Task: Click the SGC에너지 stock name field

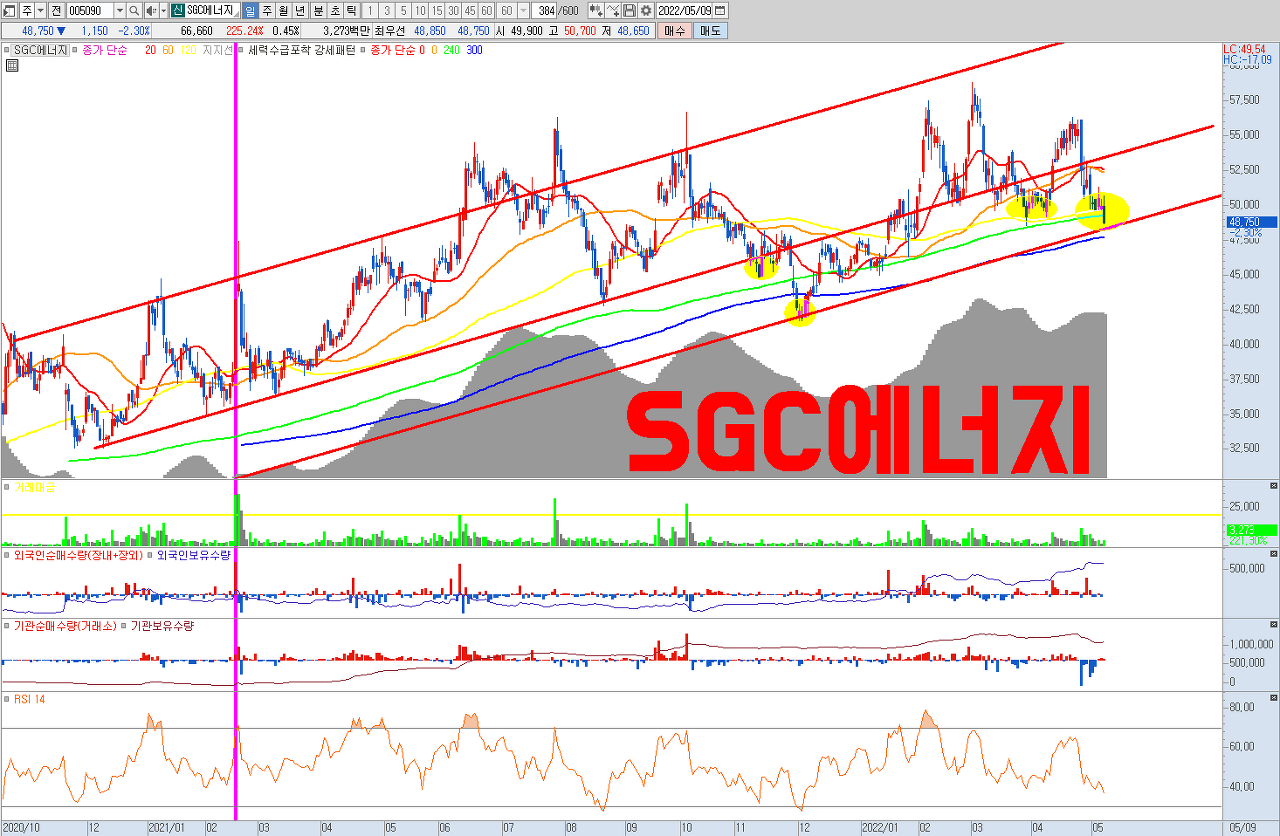Action: 212,10
